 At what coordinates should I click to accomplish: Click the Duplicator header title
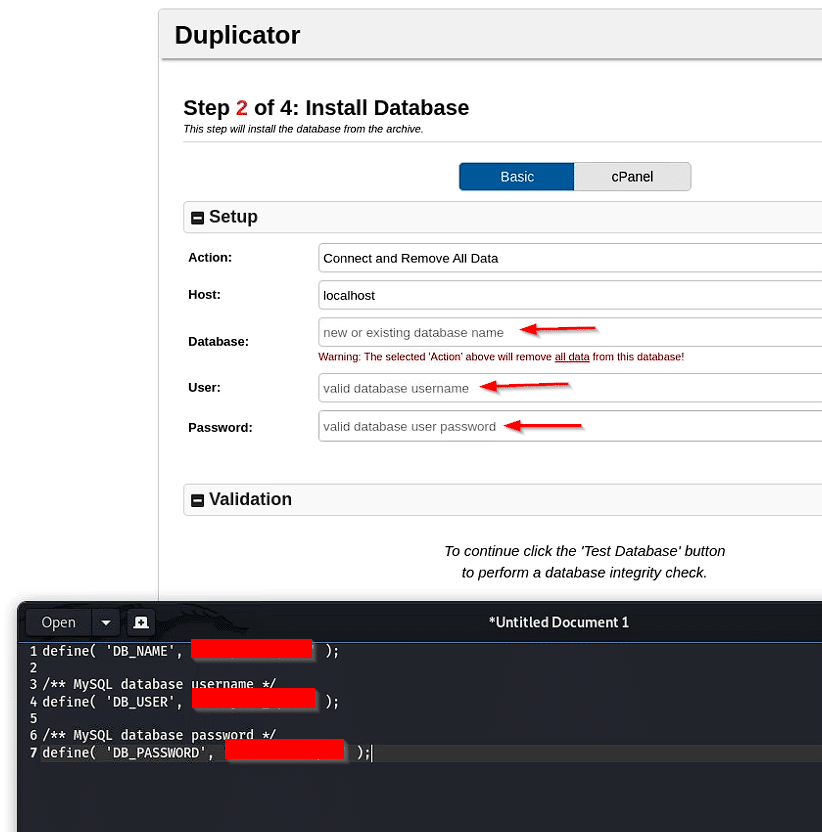click(x=237, y=35)
